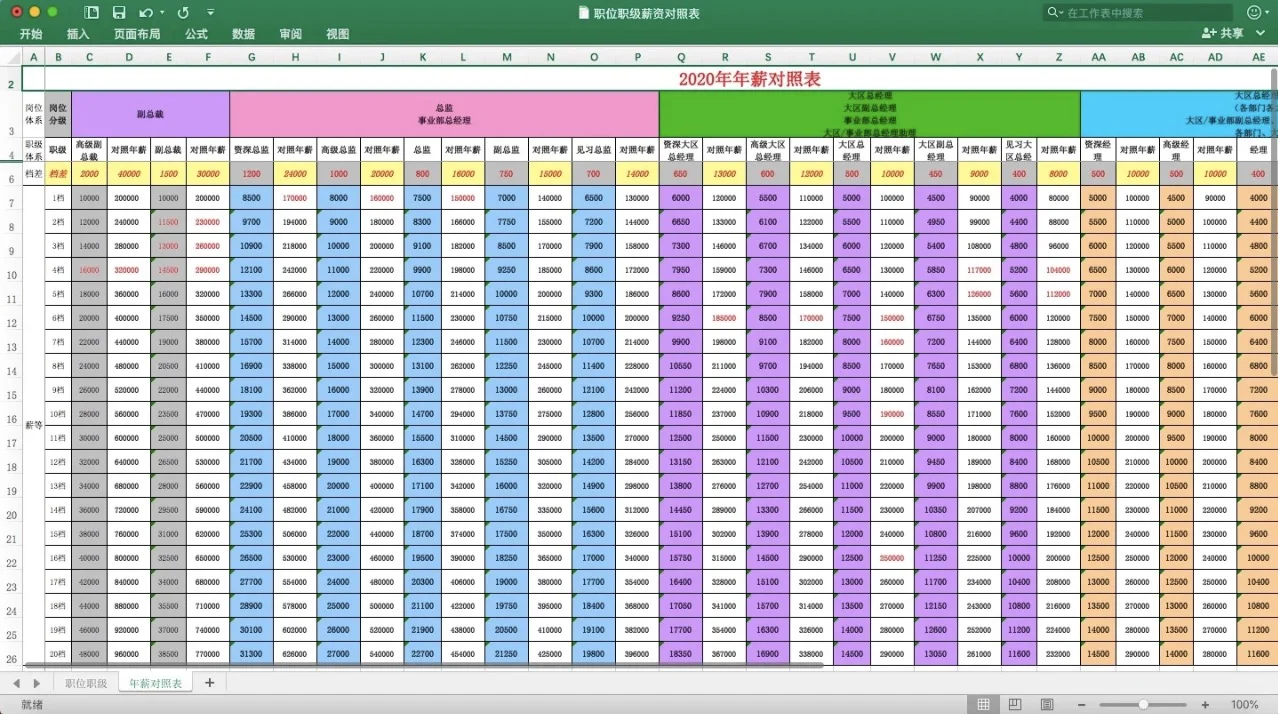
Task: Click the pink 总监 事业部总经理 merged header
Action: click(444, 115)
